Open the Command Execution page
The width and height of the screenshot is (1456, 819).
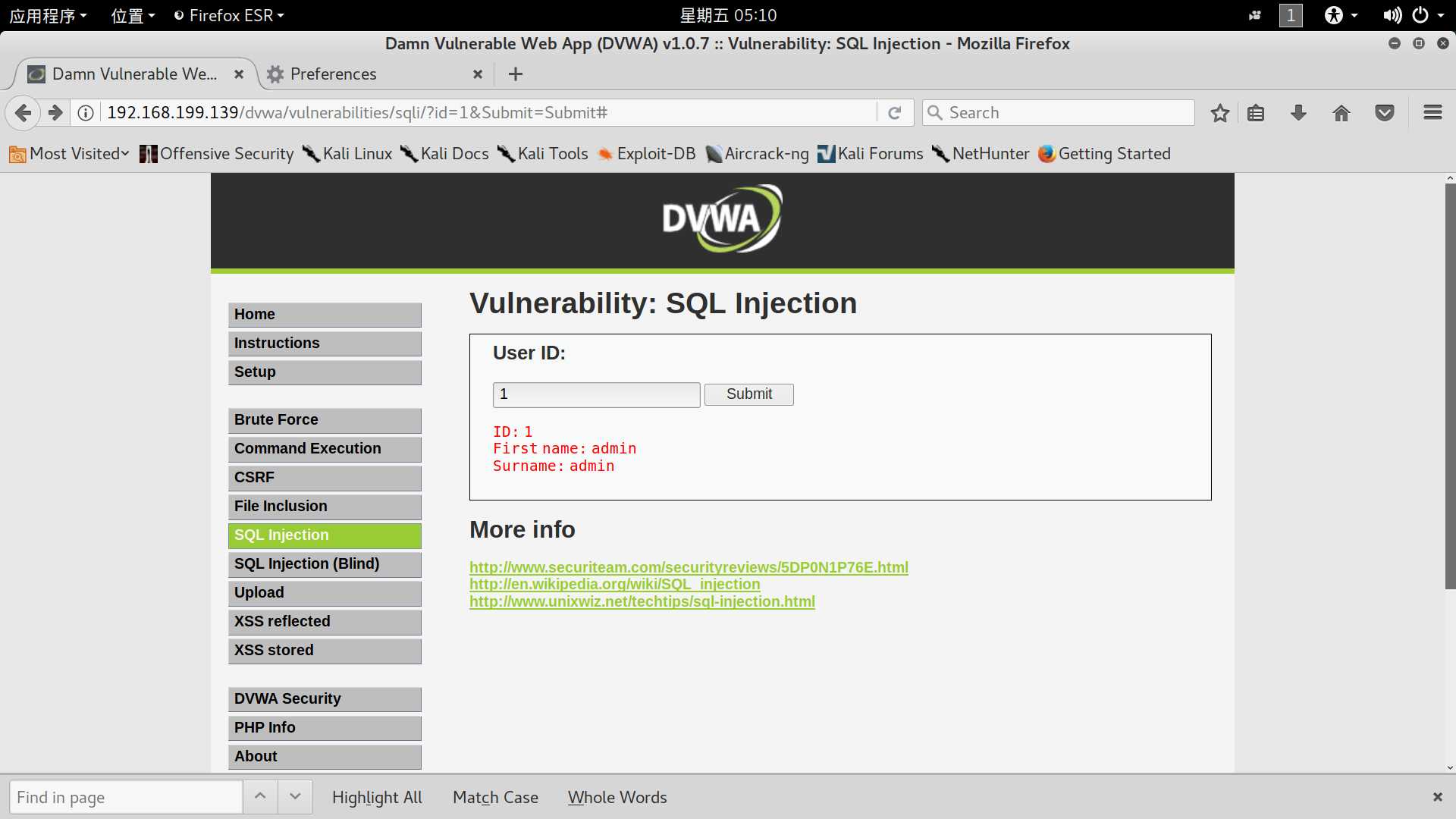pyautogui.click(x=325, y=449)
